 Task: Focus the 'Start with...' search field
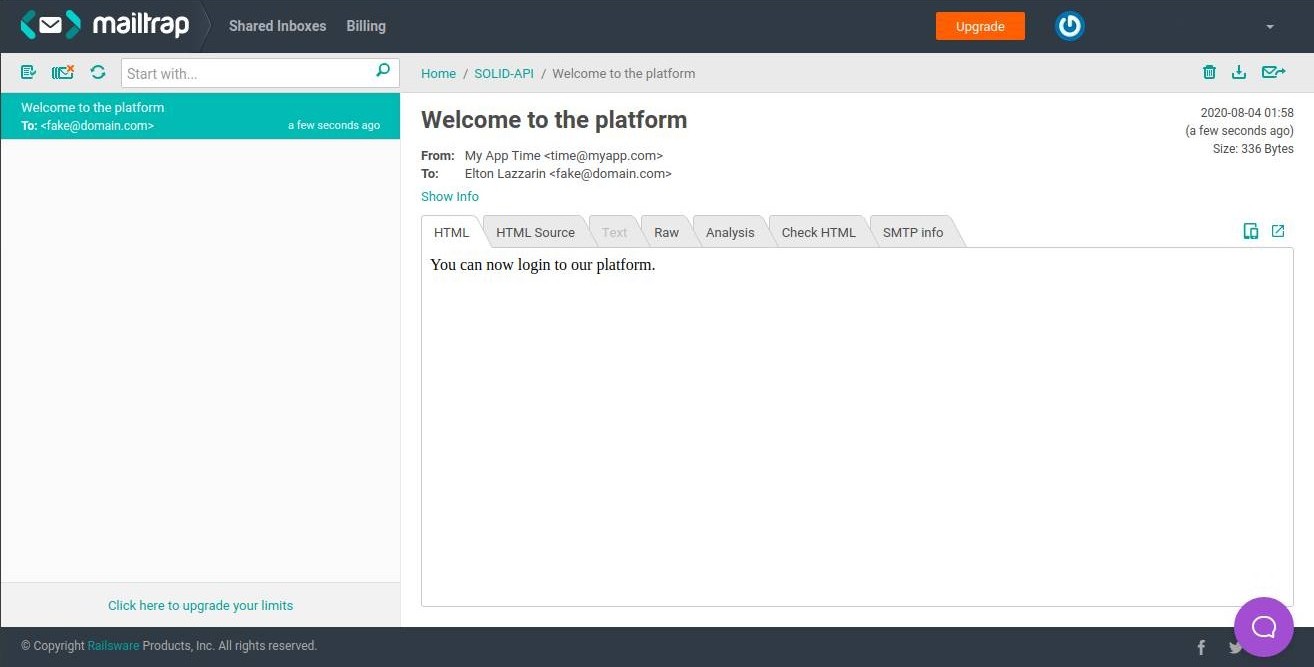pyautogui.click(x=248, y=73)
